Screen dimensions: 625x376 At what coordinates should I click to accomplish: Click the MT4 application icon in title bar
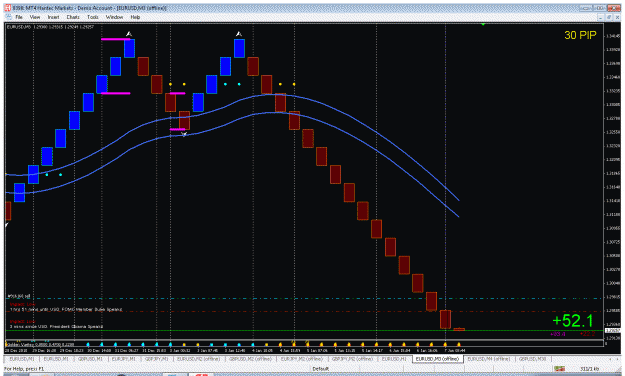tap(8, 8)
